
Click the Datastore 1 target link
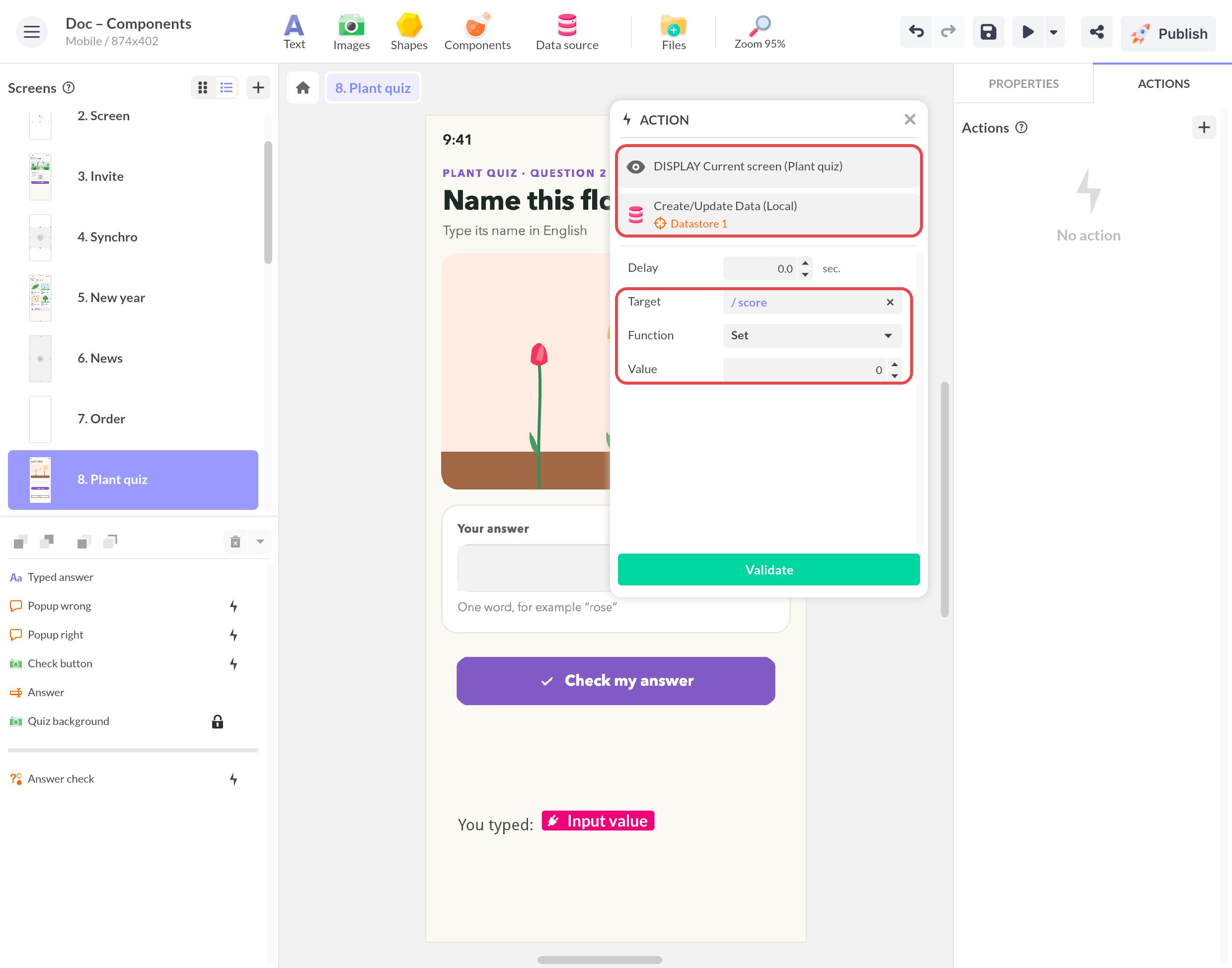point(691,224)
